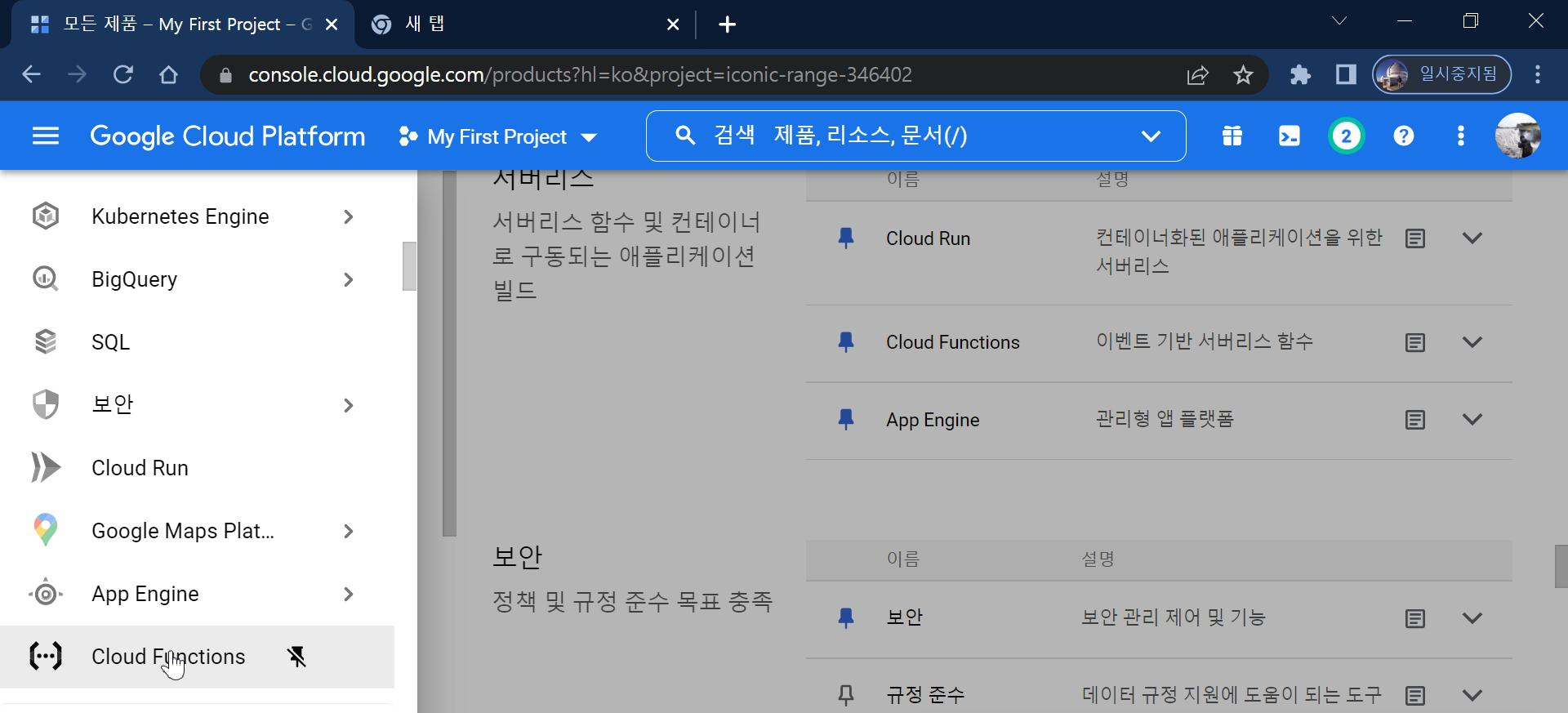Pin 규정 준수 product

[x=846, y=696]
